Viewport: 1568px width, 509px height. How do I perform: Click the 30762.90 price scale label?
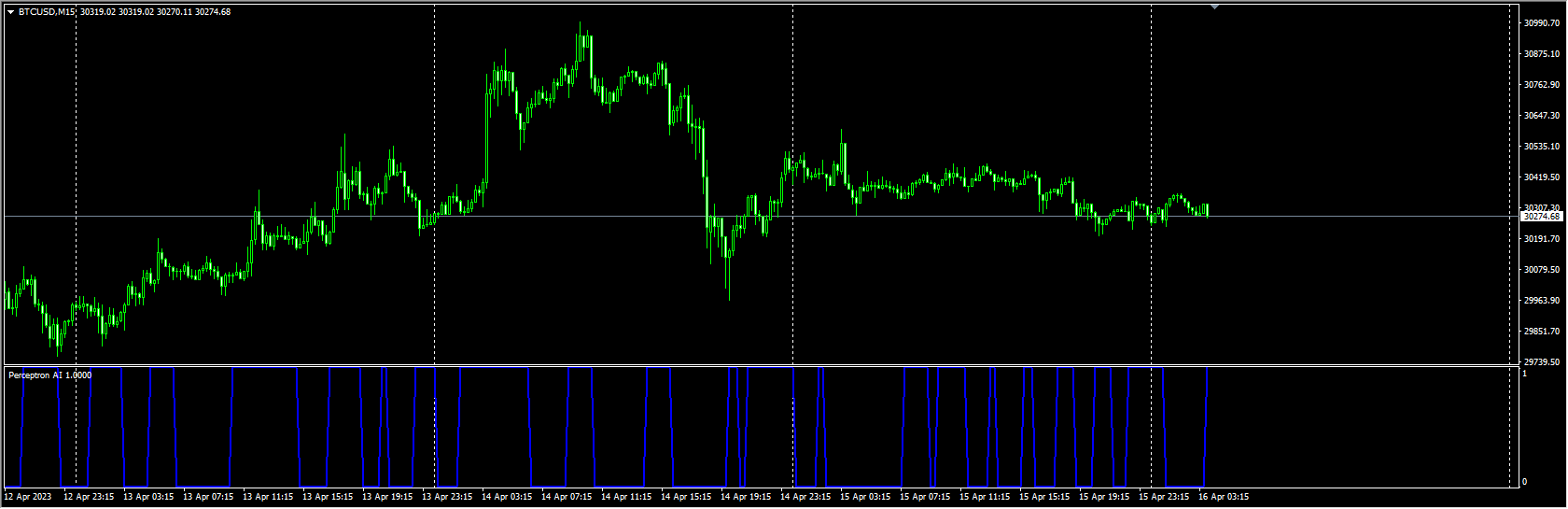[1542, 85]
